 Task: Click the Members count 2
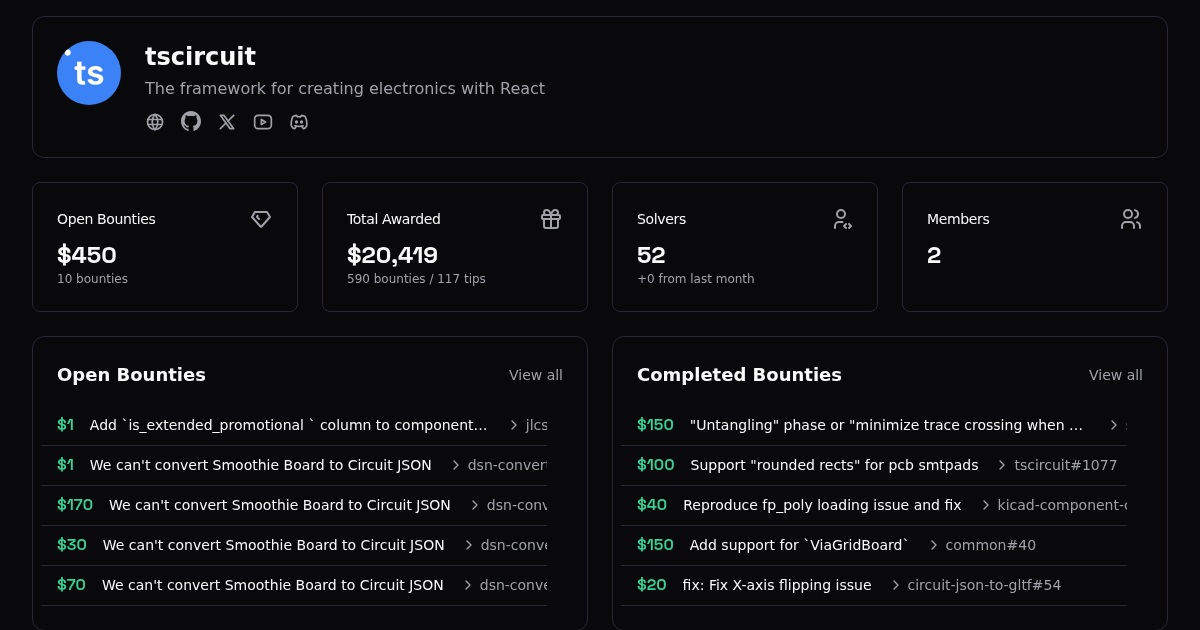click(x=934, y=255)
